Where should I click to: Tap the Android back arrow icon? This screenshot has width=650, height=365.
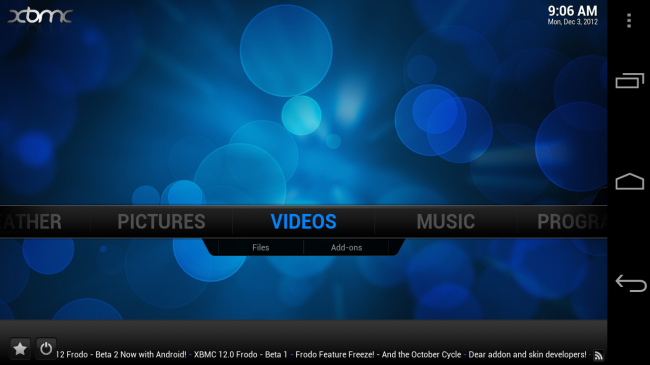[x=631, y=283]
